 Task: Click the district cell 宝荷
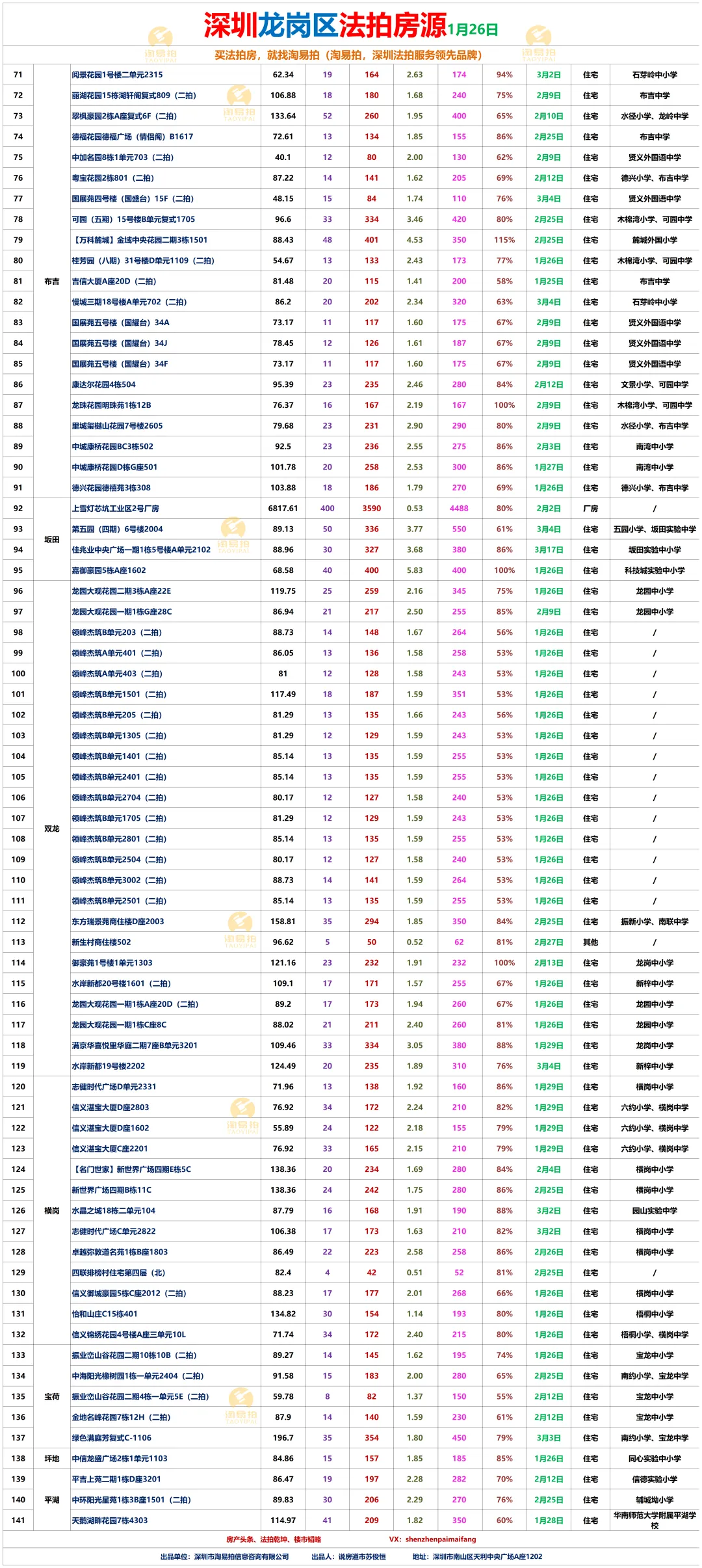[x=52, y=1396]
